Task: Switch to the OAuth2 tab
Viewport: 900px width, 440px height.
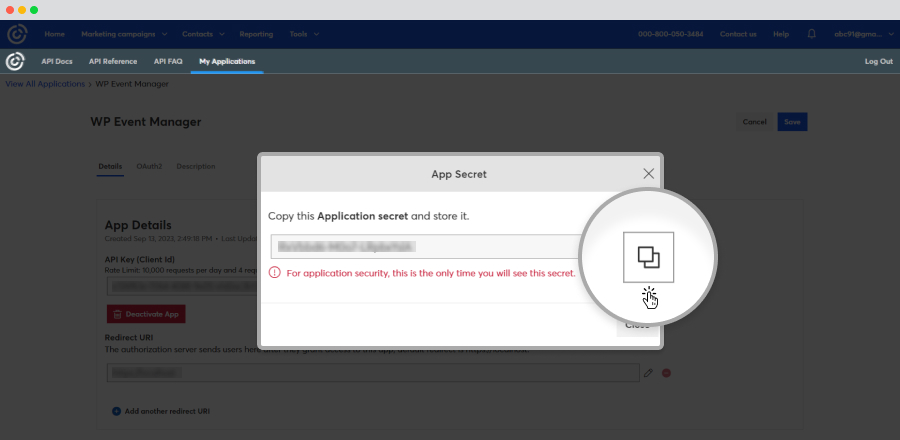Action: [149, 166]
